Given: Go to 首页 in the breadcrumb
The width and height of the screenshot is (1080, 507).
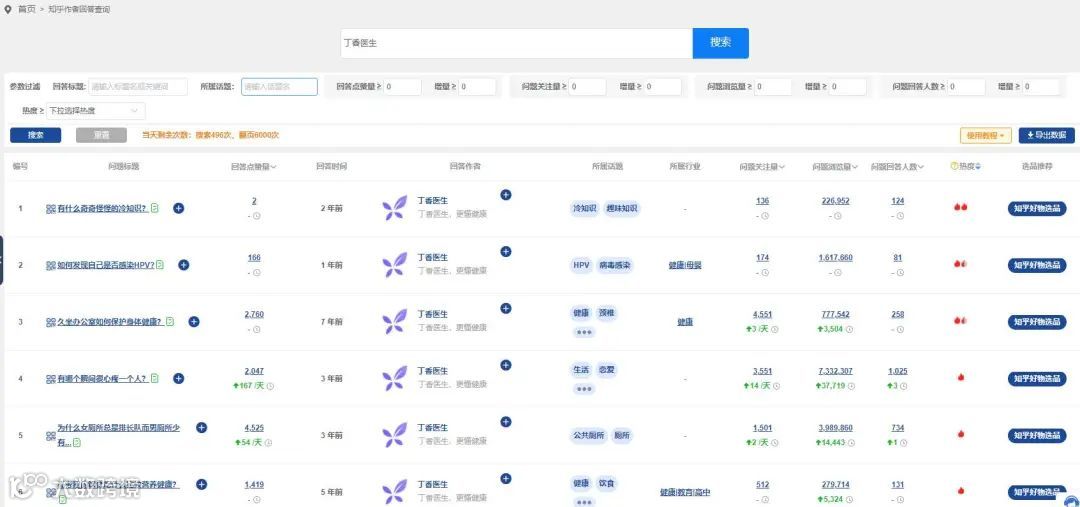Looking at the screenshot, I should [x=27, y=10].
